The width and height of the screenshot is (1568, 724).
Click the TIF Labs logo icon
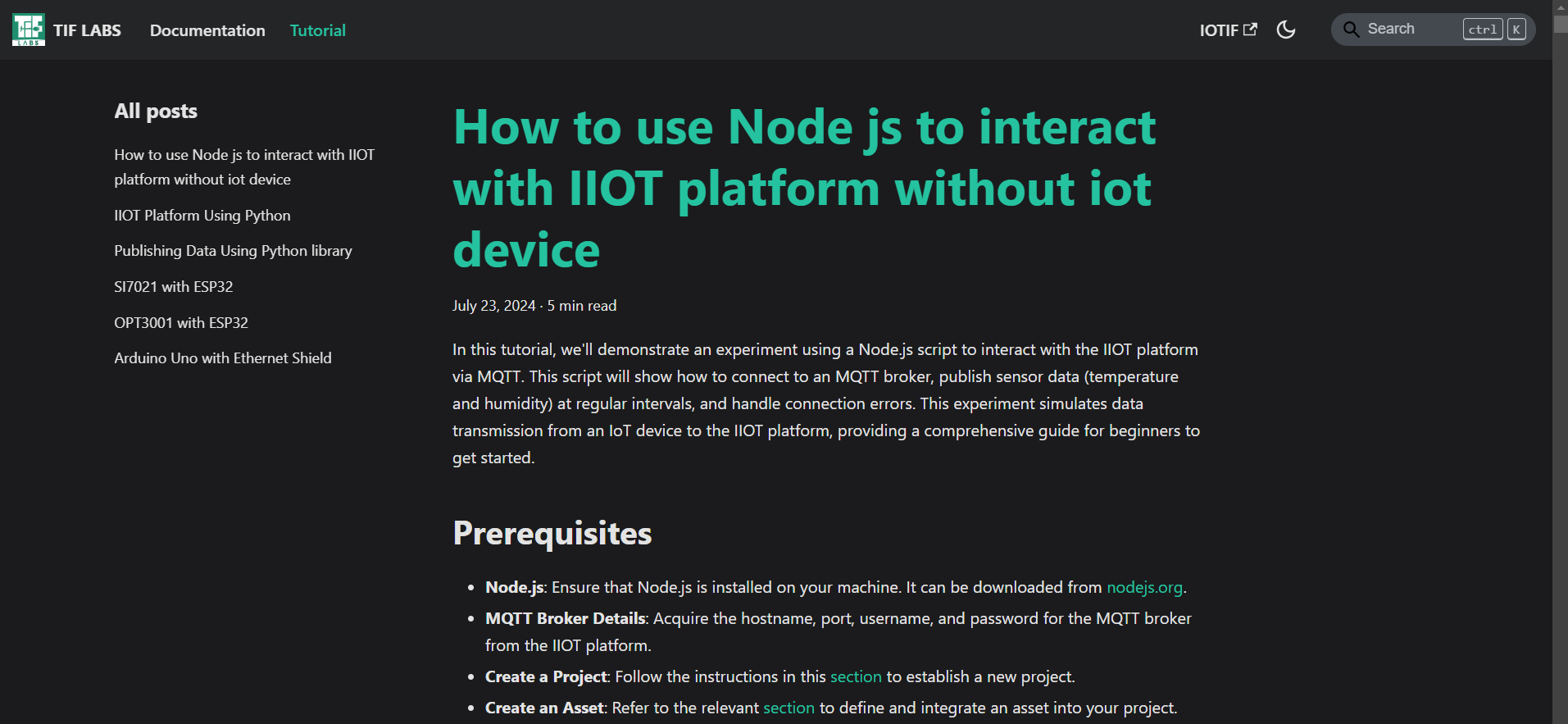point(29,30)
